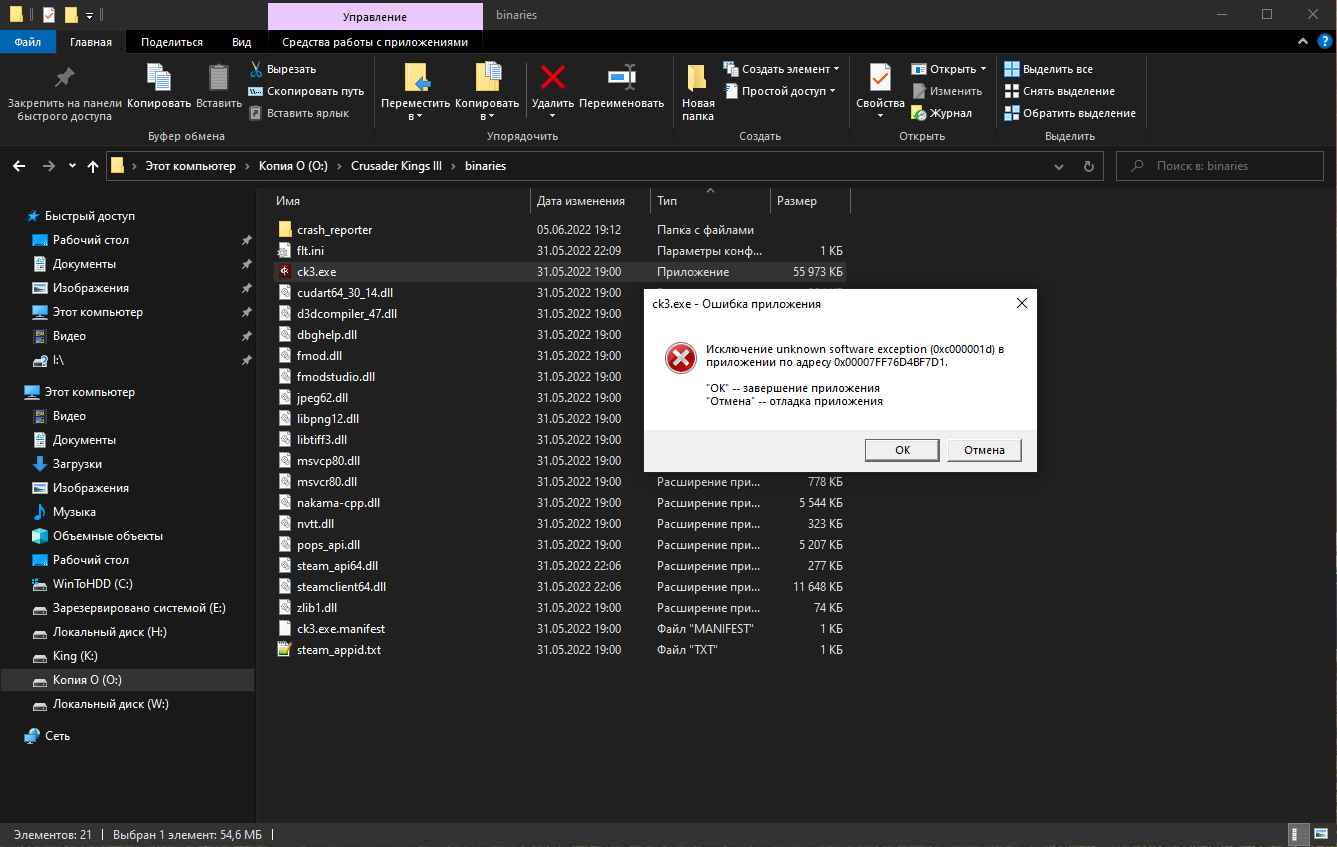Close the ck3.exe error dialog
Screen dimensions: 1337x847
coord(1021,303)
